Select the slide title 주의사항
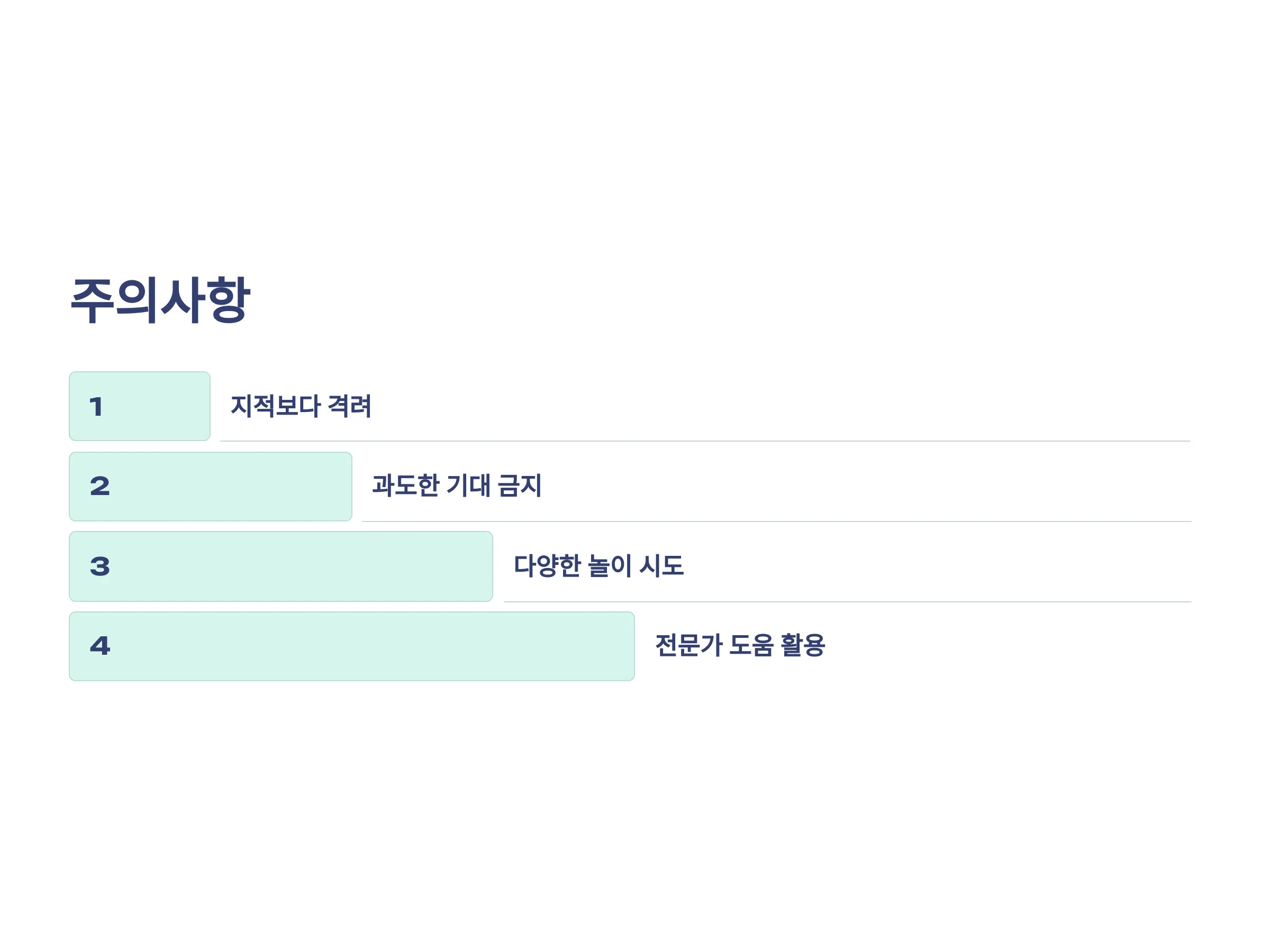Image resolution: width=1270 pixels, height=952 pixels. click(160, 299)
